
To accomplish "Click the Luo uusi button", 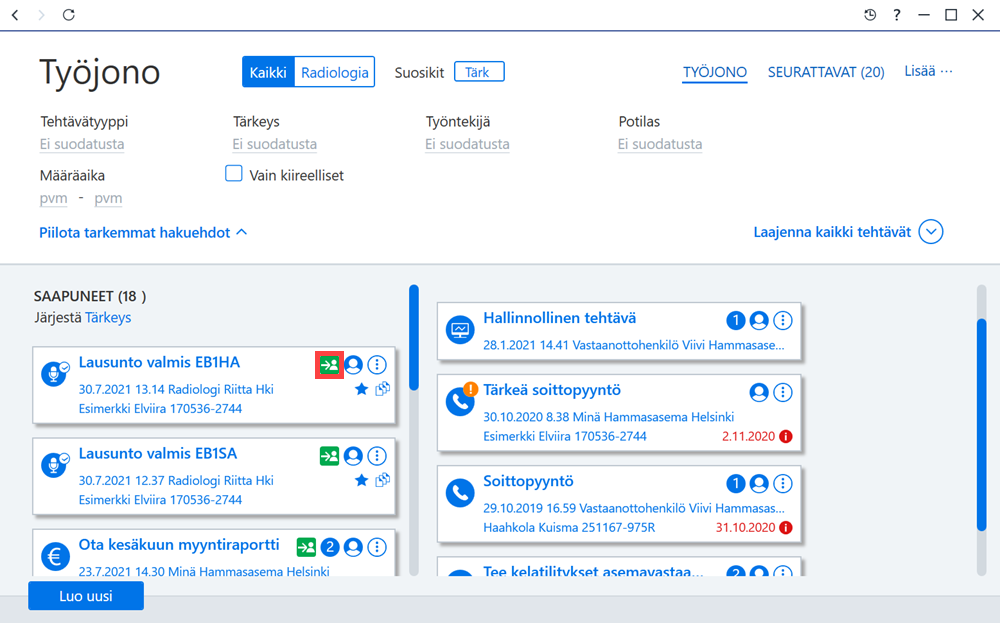I will pyautogui.click(x=86, y=596).
